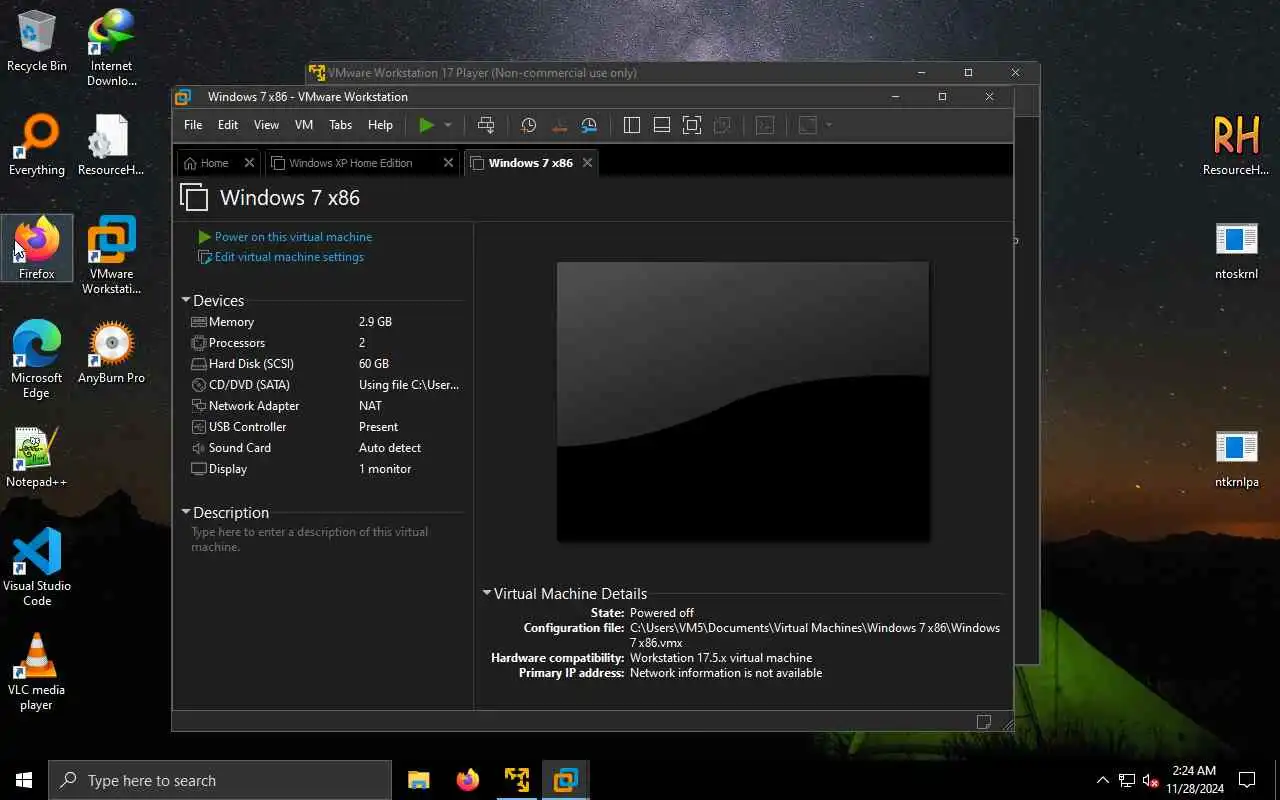Close the Home tab

click(x=249, y=163)
